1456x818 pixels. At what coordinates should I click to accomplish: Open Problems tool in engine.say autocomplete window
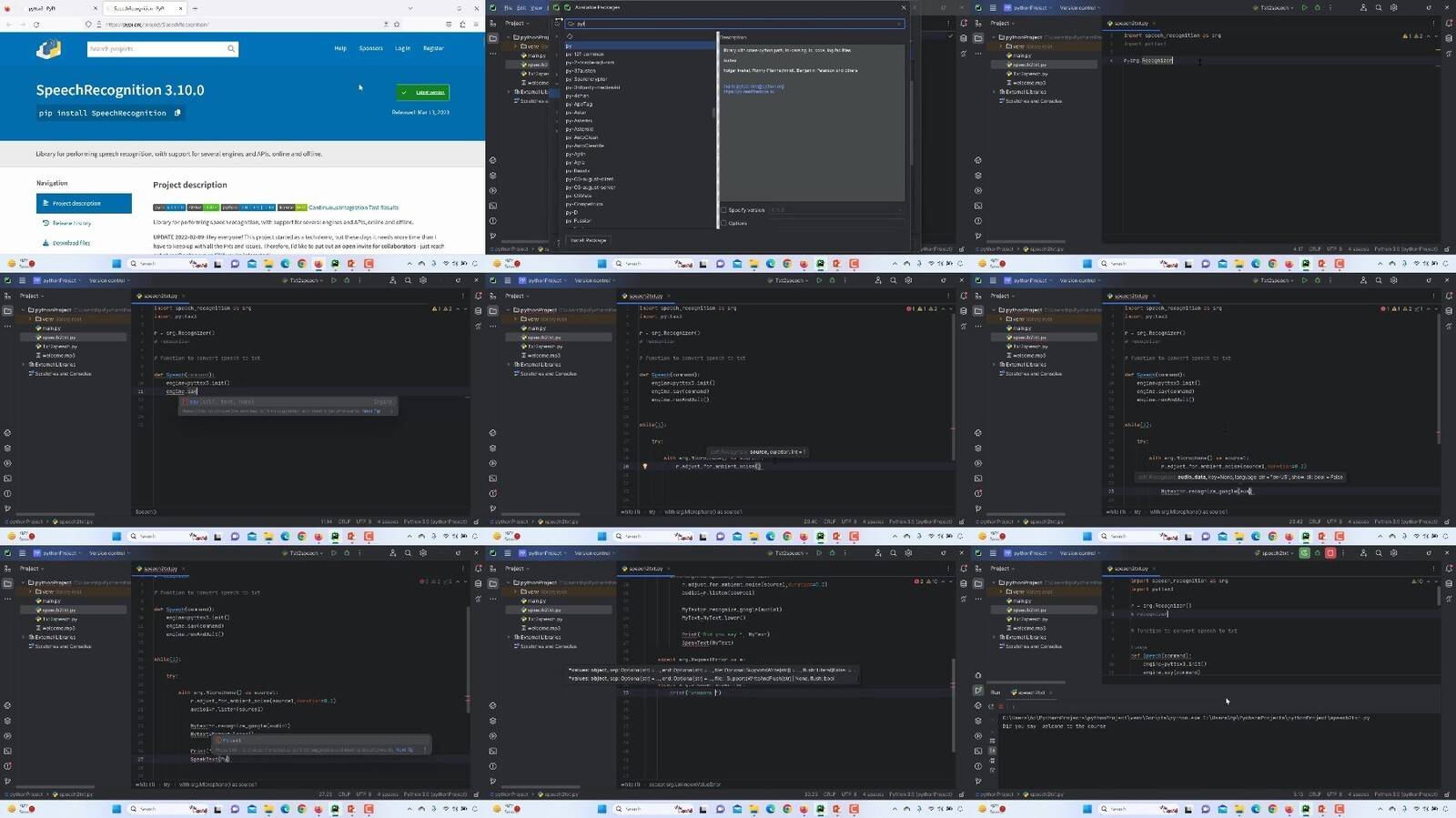coord(7,493)
